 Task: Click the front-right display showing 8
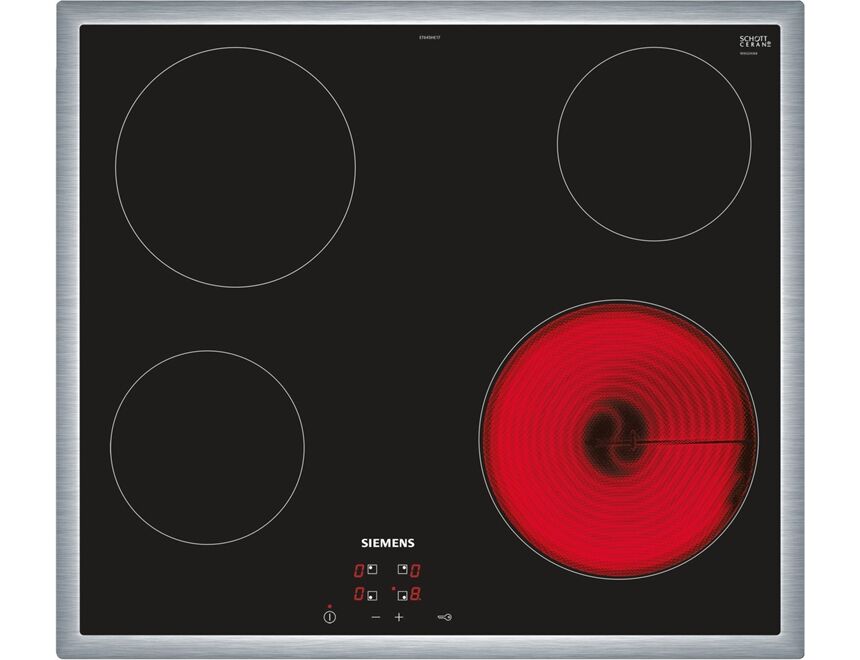[x=415, y=595]
